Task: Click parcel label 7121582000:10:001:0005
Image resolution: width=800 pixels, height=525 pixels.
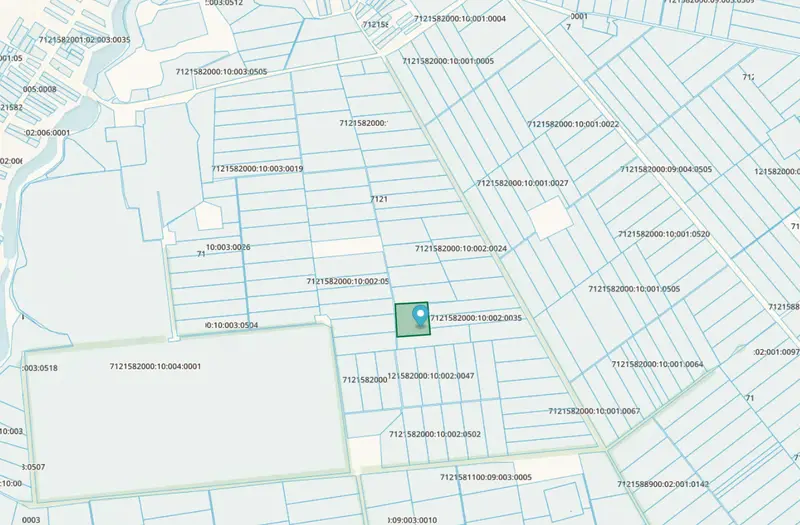Action: point(448,61)
